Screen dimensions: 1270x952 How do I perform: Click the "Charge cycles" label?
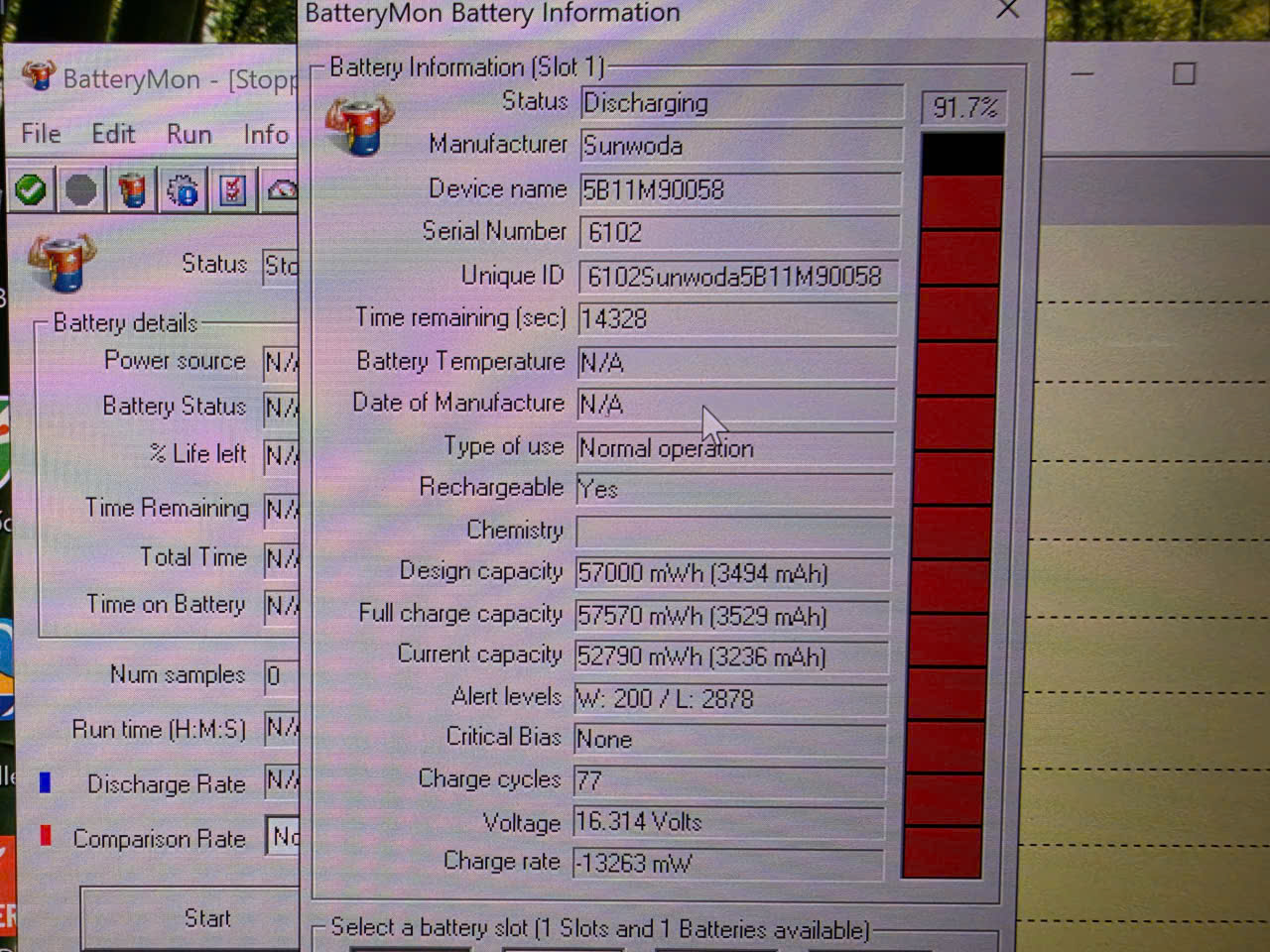(489, 779)
